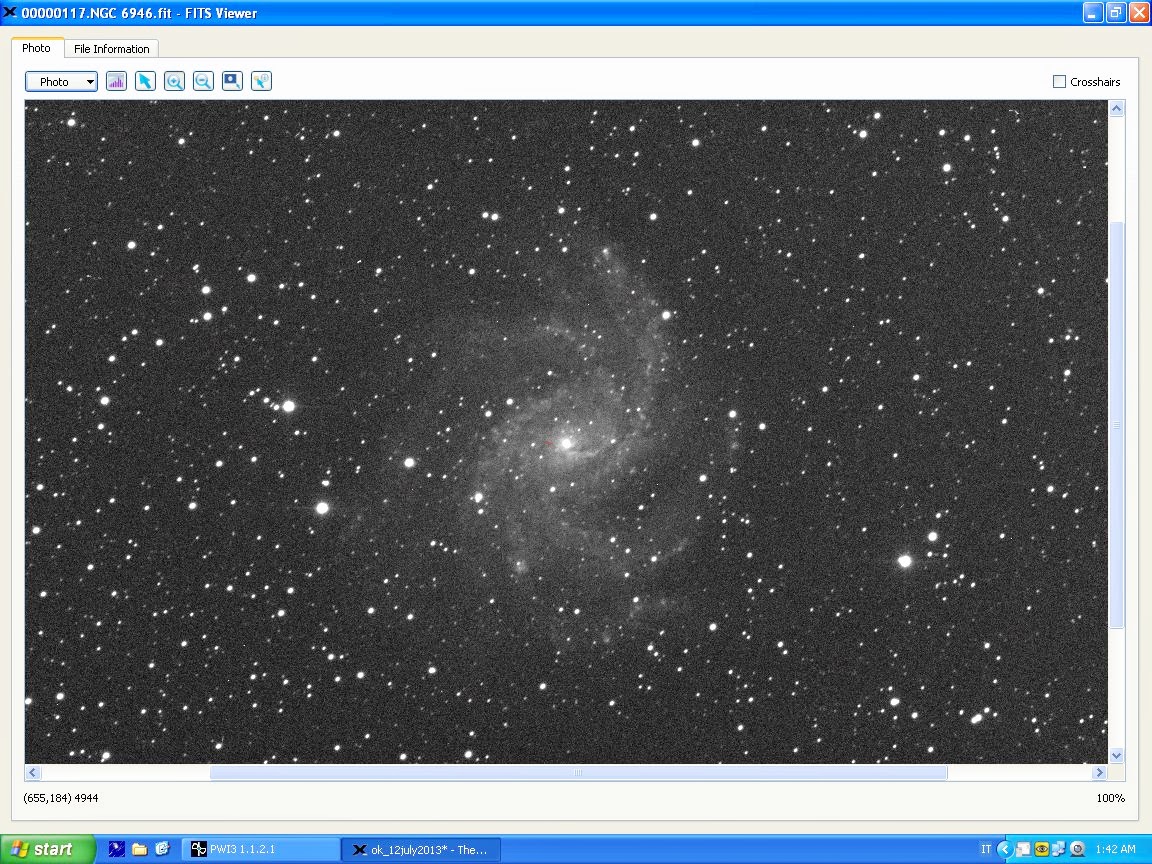Open the Windows Start menu
The image size is (1152, 864).
click(x=47, y=849)
